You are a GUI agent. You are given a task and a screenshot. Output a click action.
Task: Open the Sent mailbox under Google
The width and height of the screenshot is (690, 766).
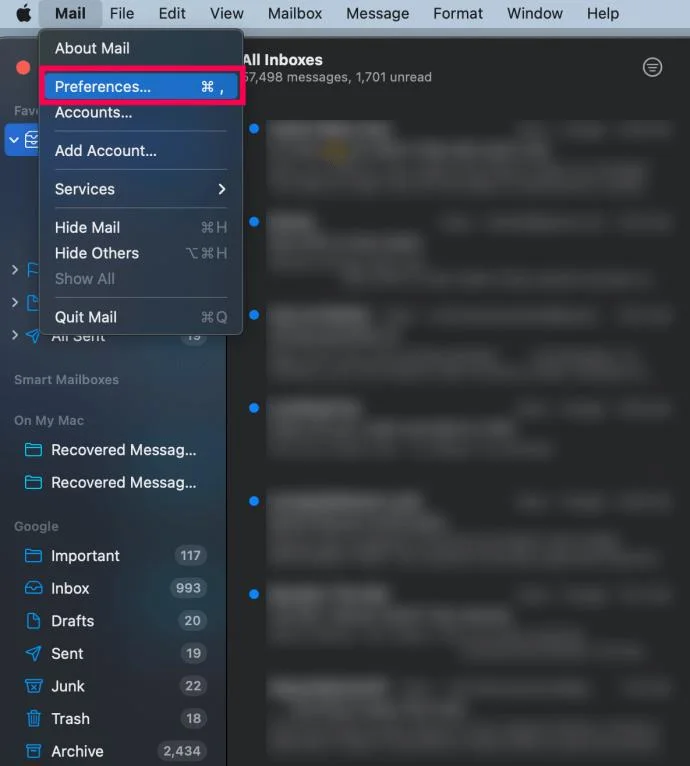click(113, 654)
